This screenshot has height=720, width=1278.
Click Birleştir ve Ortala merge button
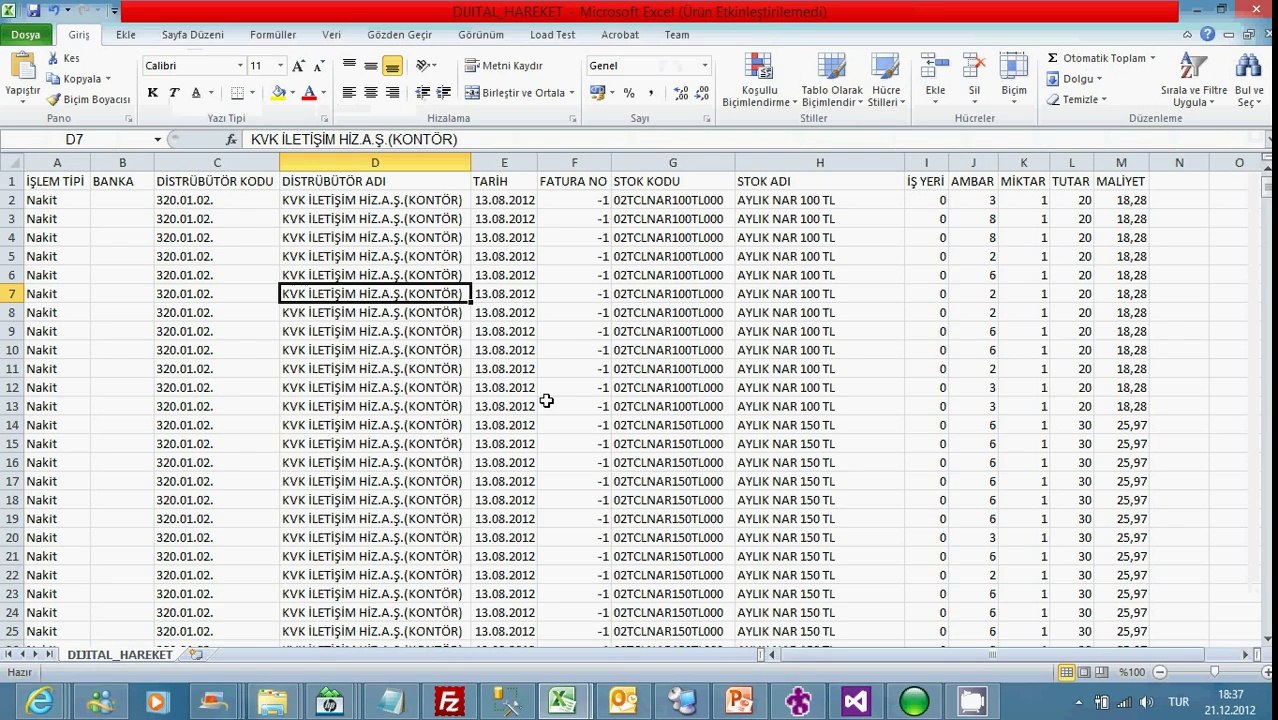click(514, 92)
